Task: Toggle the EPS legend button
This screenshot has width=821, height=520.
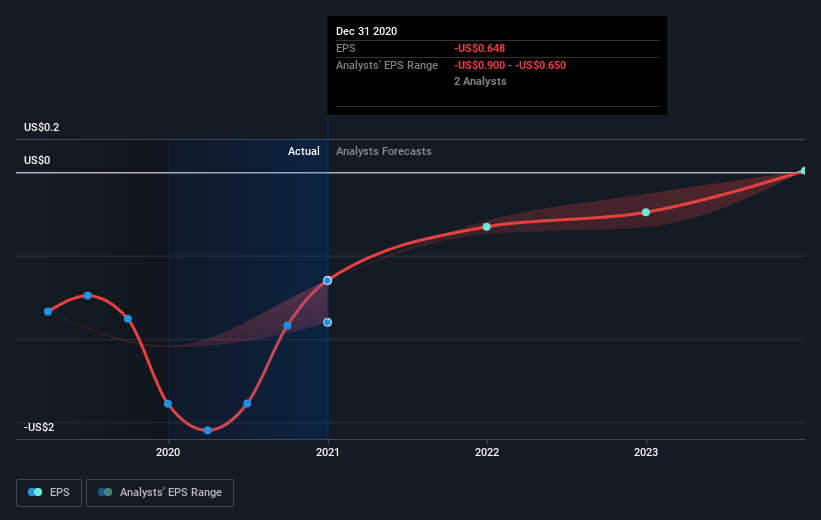Action: (49, 492)
